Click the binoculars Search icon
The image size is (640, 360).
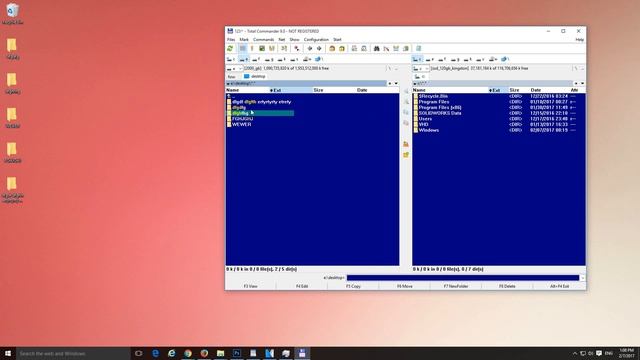pyautogui.click(x=376, y=49)
